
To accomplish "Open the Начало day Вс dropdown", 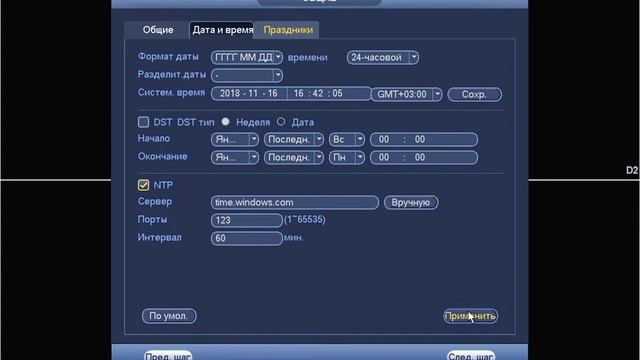I will point(347,140).
